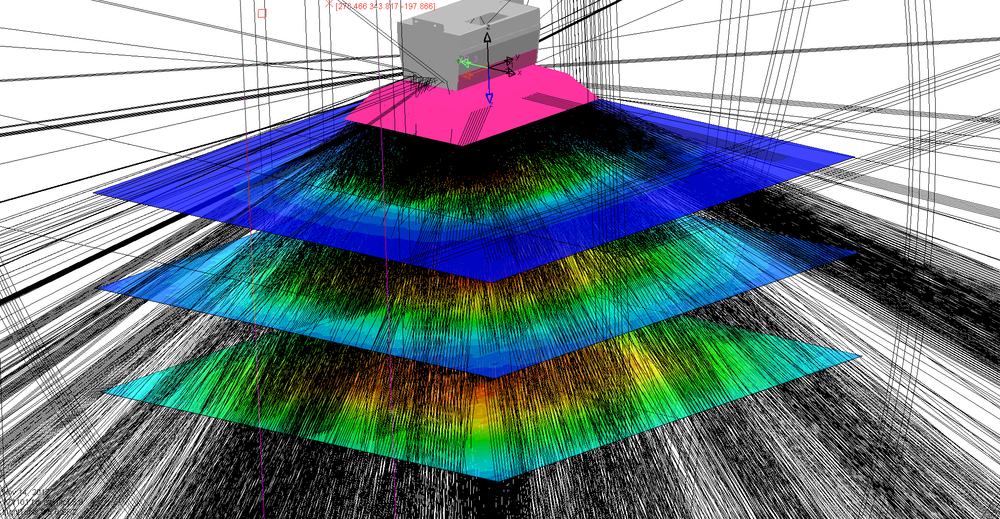
Task: Click the red square marker near the top
Action: click(x=261, y=13)
